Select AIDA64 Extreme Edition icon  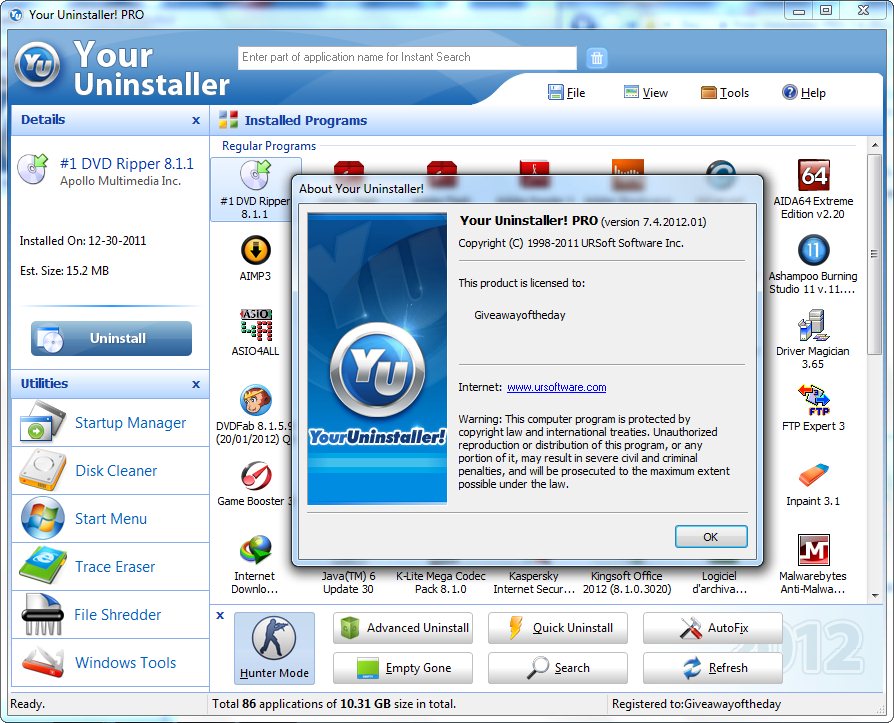814,175
